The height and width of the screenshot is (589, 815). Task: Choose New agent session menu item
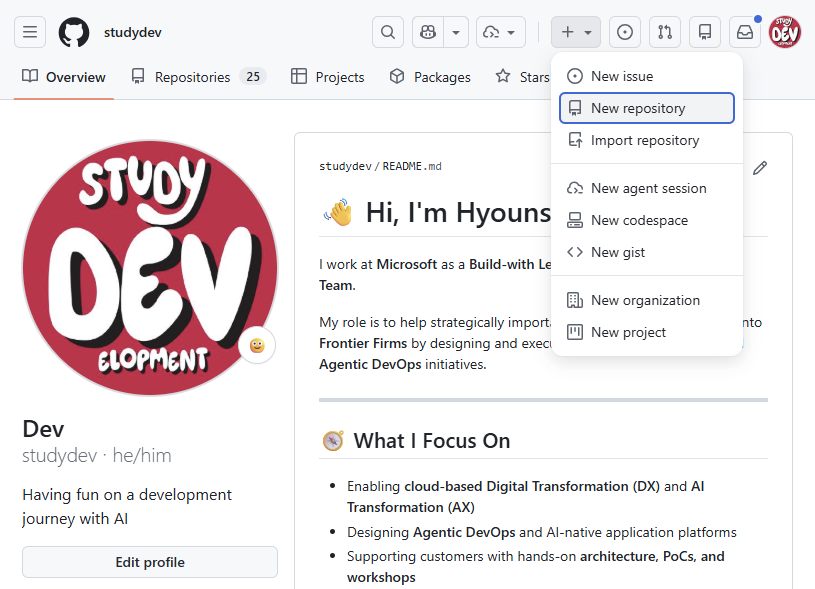coord(647,188)
